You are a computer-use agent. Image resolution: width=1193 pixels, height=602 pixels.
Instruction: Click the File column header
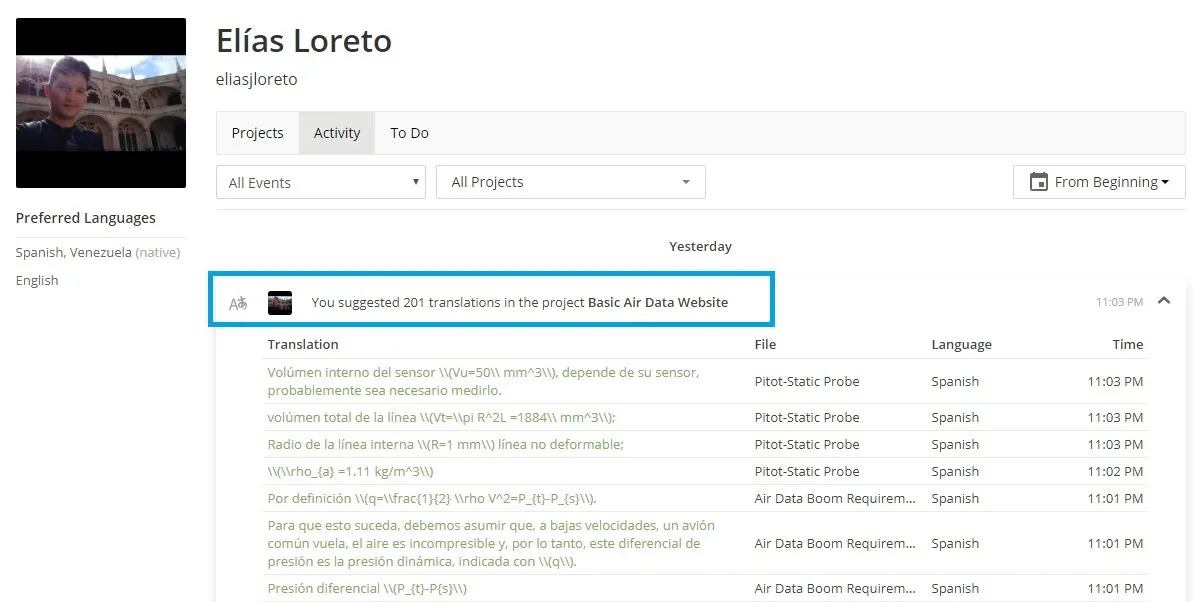coord(765,345)
